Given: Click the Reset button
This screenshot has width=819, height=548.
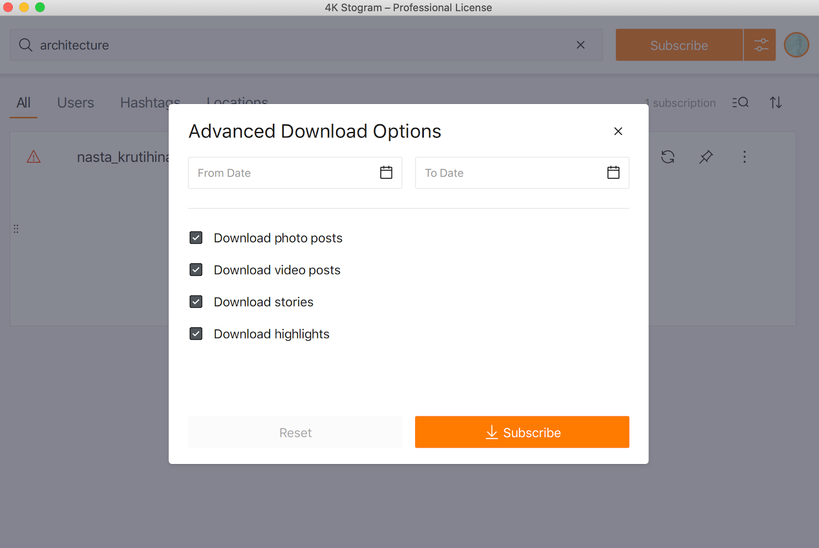Looking at the screenshot, I should pos(295,433).
